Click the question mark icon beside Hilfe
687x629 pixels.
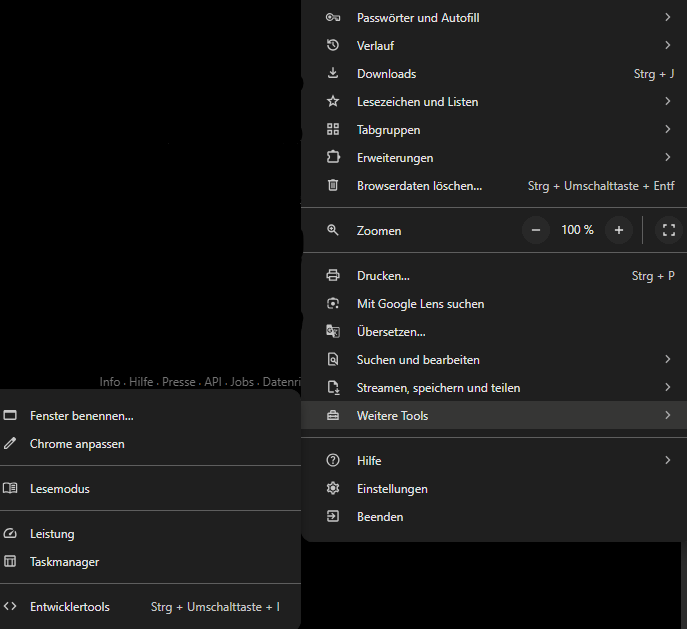pyautogui.click(x=333, y=460)
